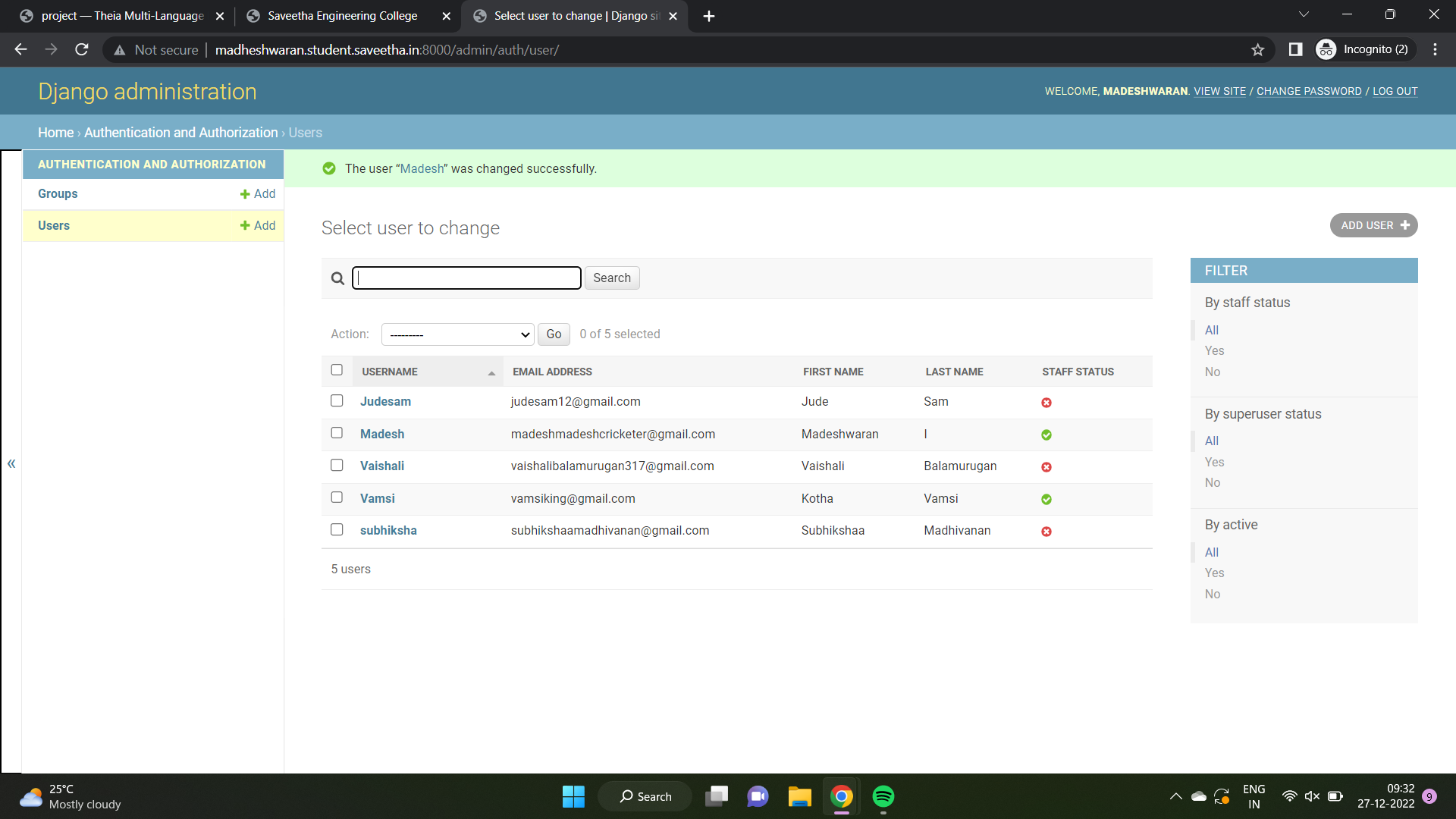Image resolution: width=1456 pixels, height=819 pixels.
Task: Check the select-all checkbox in table header
Action: point(337,370)
